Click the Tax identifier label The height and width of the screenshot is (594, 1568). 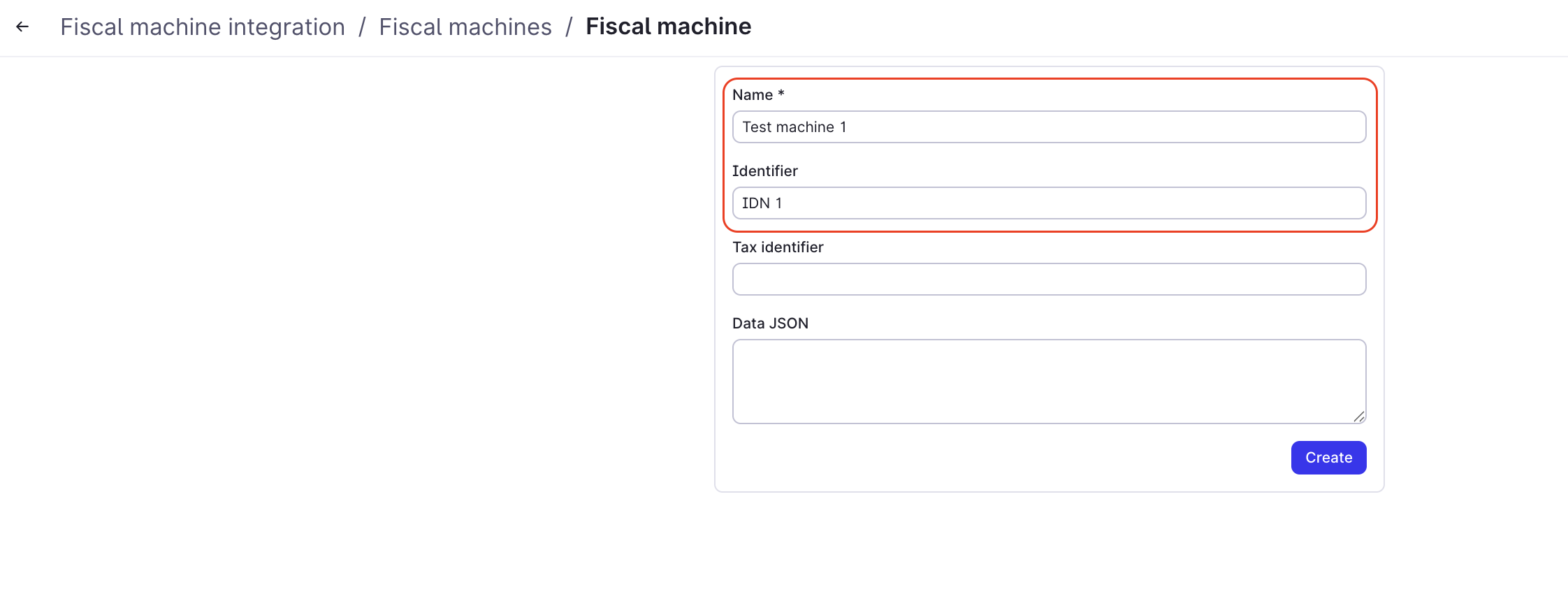coord(778,247)
